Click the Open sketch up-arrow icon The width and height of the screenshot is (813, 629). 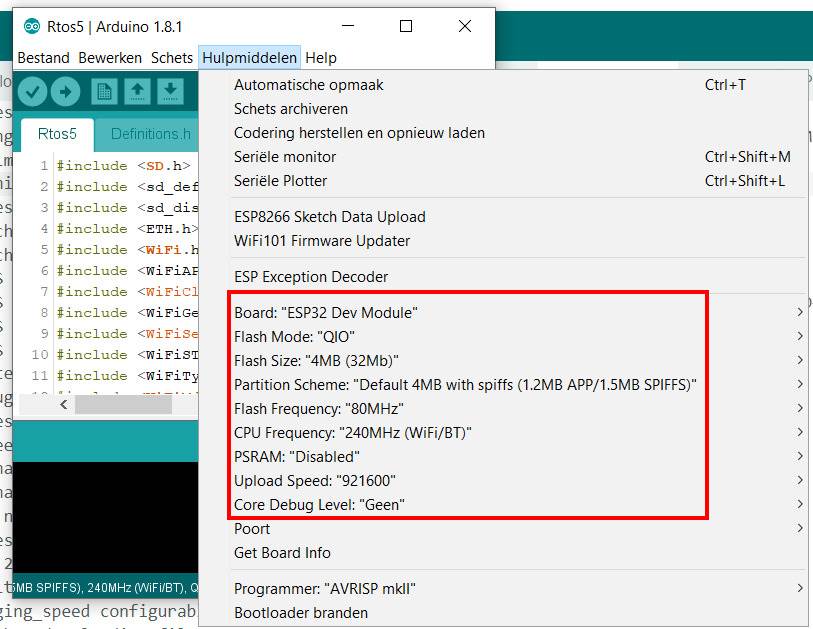pyautogui.click(x=137, y=92)
